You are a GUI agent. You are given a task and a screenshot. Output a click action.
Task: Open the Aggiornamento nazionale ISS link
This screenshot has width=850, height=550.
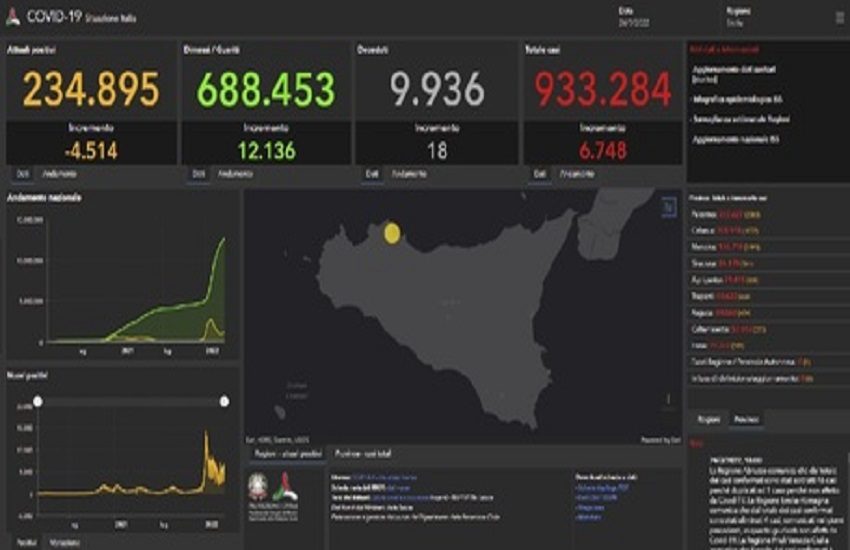(738, 139)
